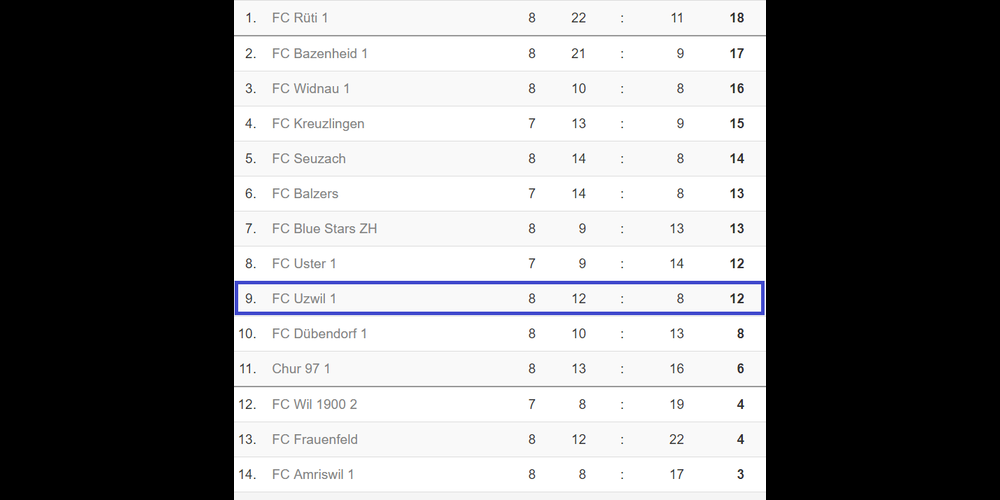Click on FC Seuzach team name

(308, 158)
